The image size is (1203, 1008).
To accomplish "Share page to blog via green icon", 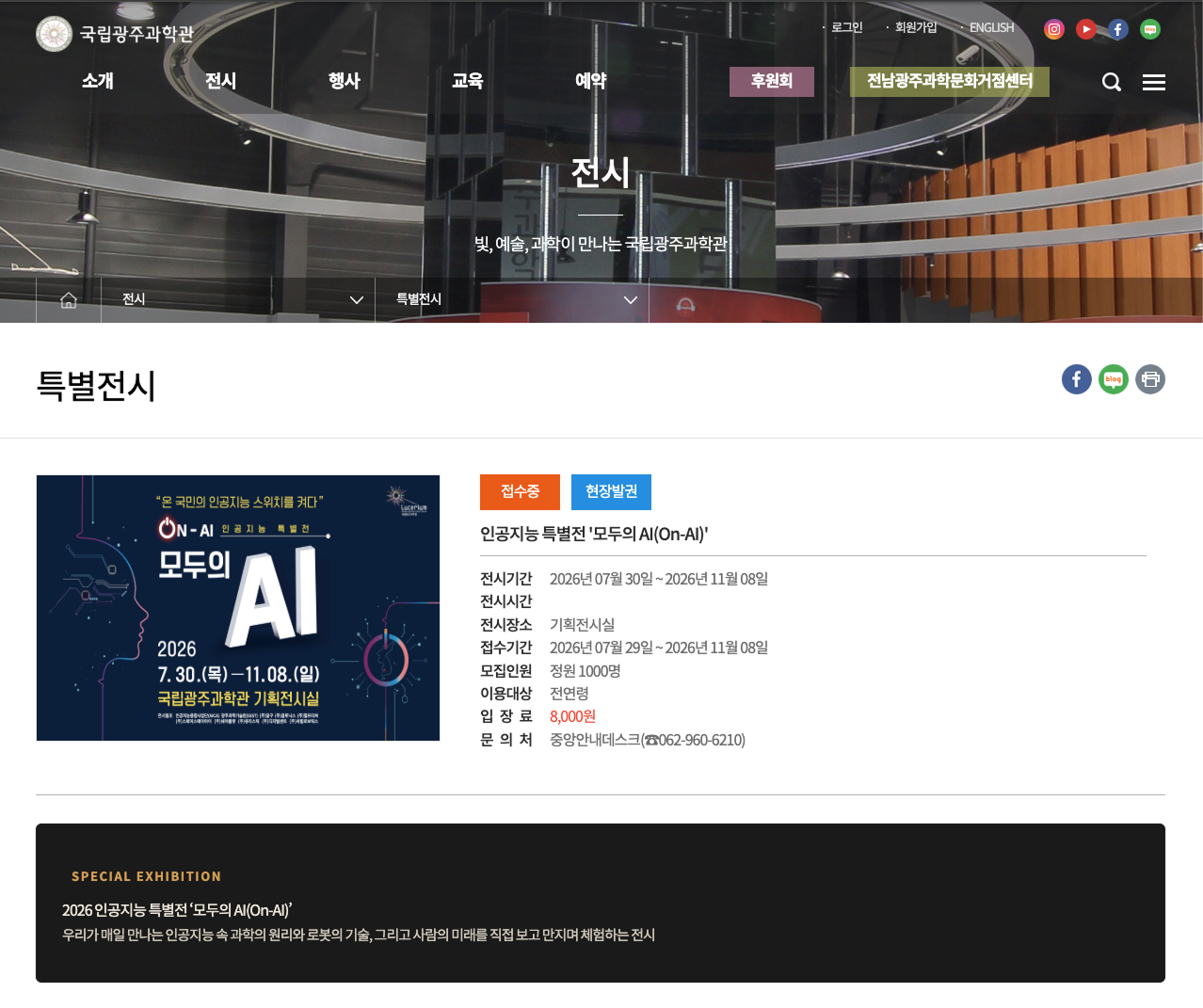I will click(1114, 379).
